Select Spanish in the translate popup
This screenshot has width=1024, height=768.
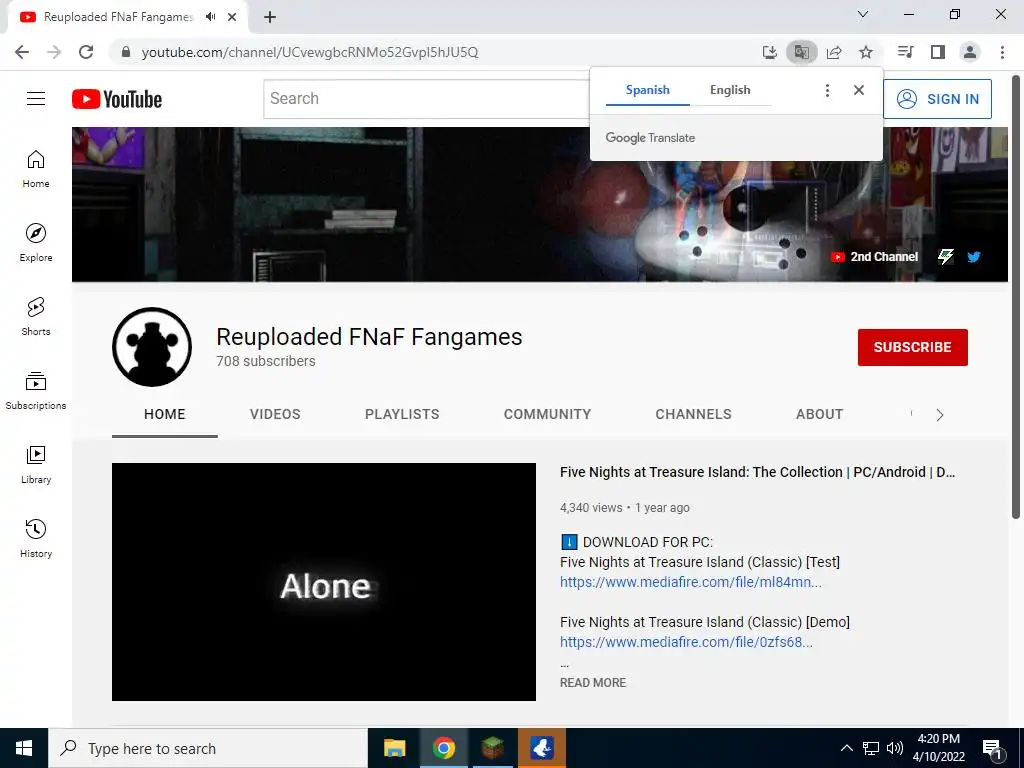(648, 90)
